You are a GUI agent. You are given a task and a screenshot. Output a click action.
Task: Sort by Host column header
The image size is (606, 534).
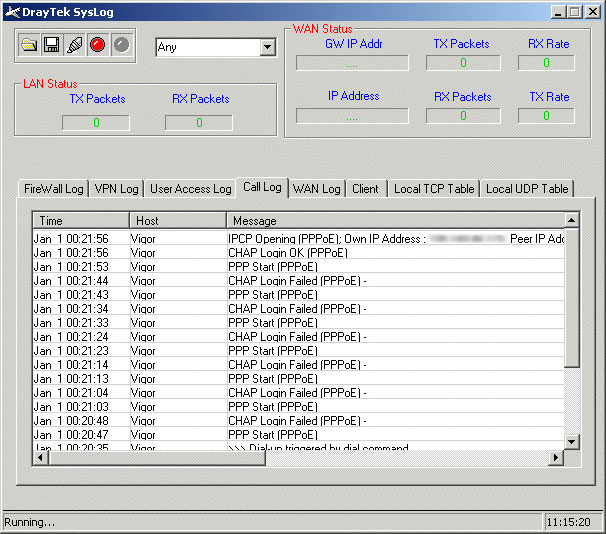(x=178, y=221)
